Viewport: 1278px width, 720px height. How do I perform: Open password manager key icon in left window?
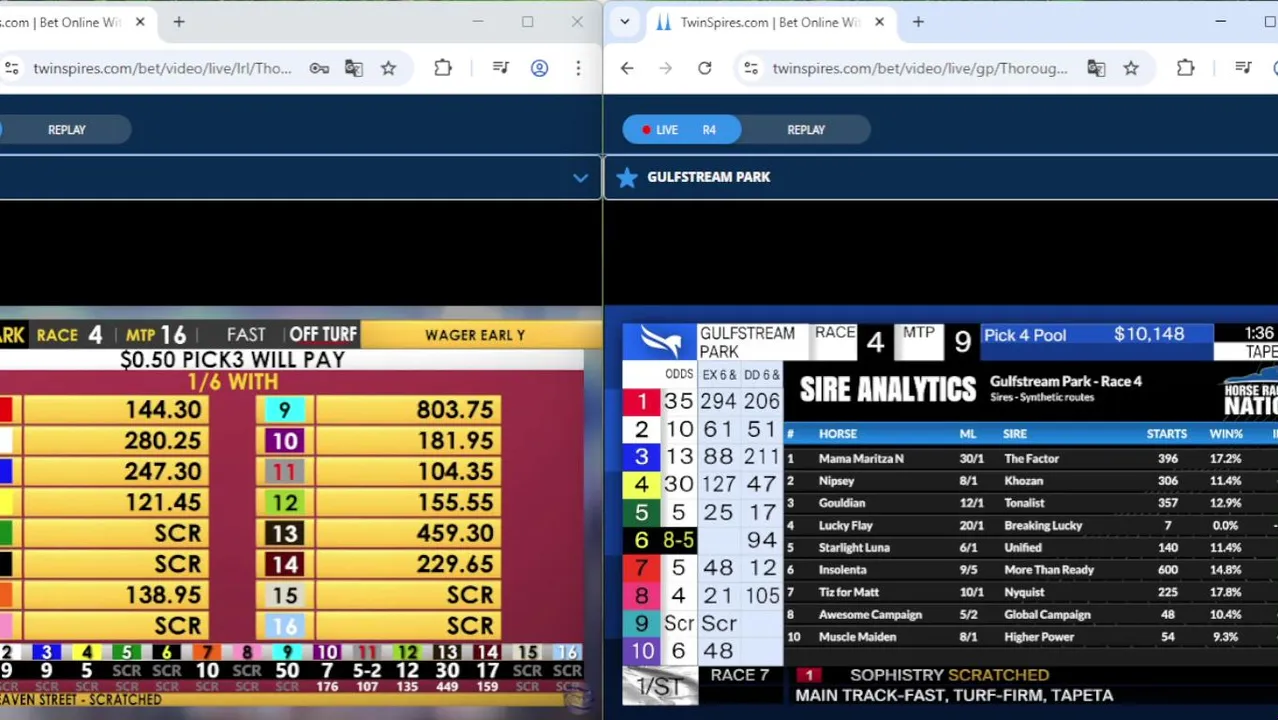tap(319, 68)
